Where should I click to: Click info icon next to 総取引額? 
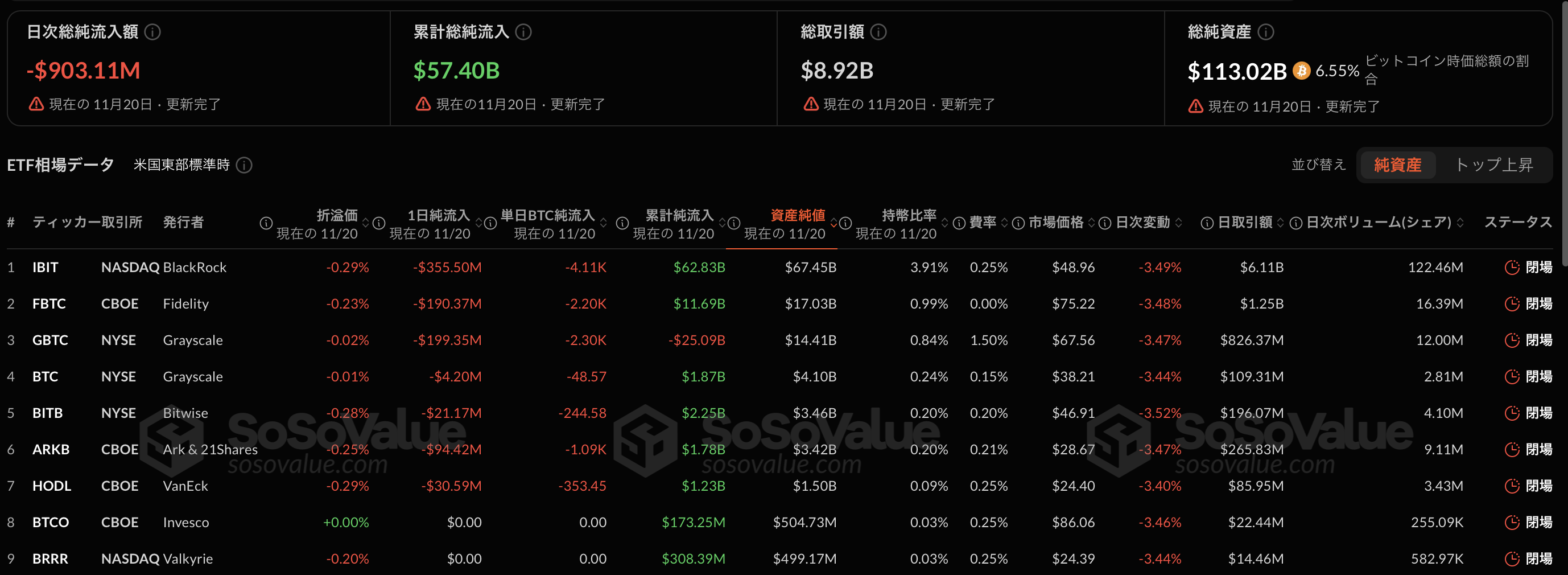pos(878,32)
